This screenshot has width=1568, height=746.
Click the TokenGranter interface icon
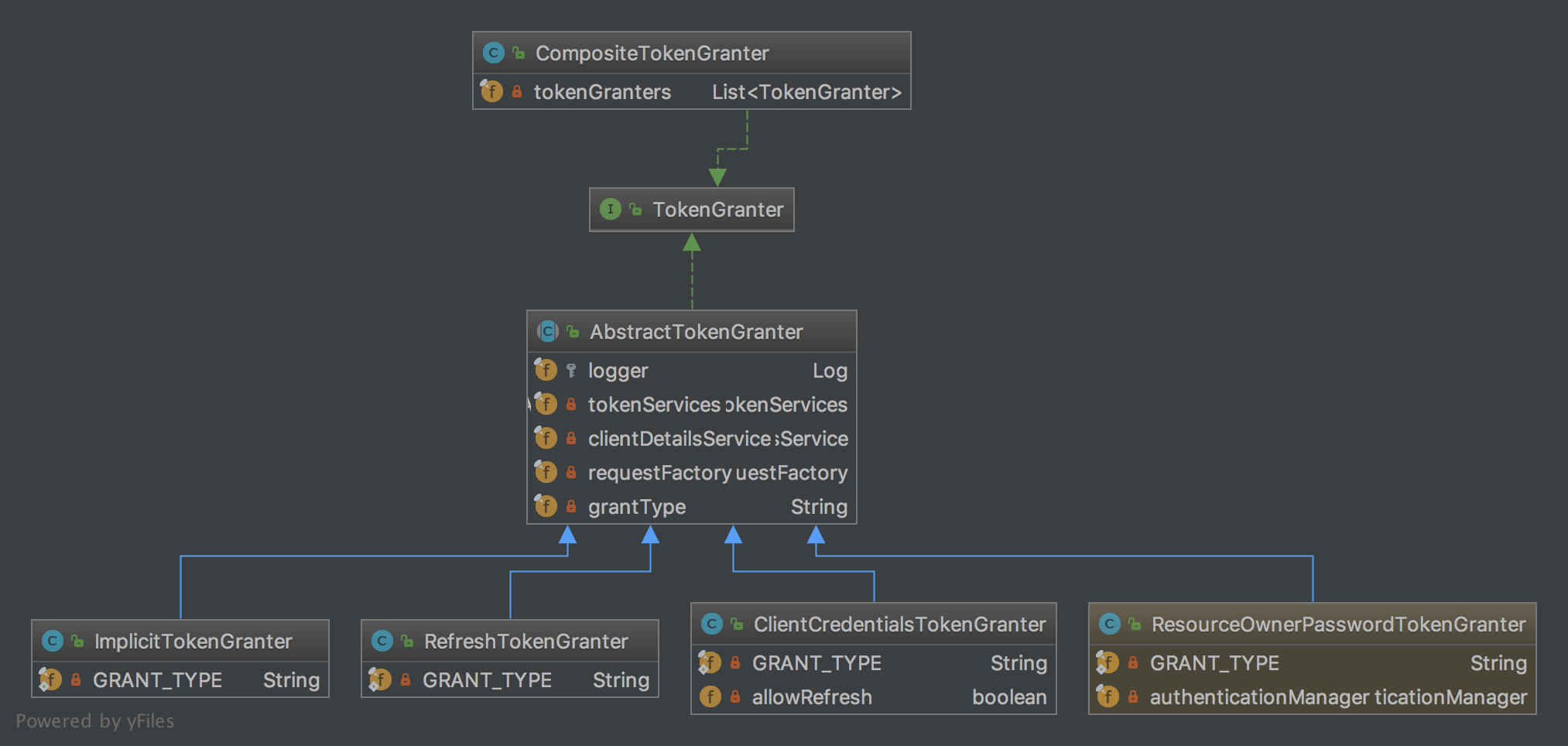point(610,209)
